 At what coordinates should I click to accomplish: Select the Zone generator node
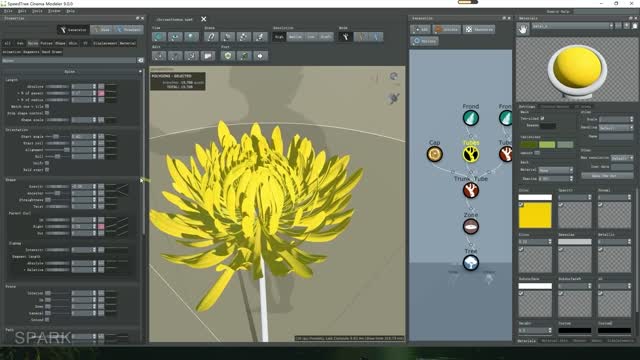coord(471,227)
